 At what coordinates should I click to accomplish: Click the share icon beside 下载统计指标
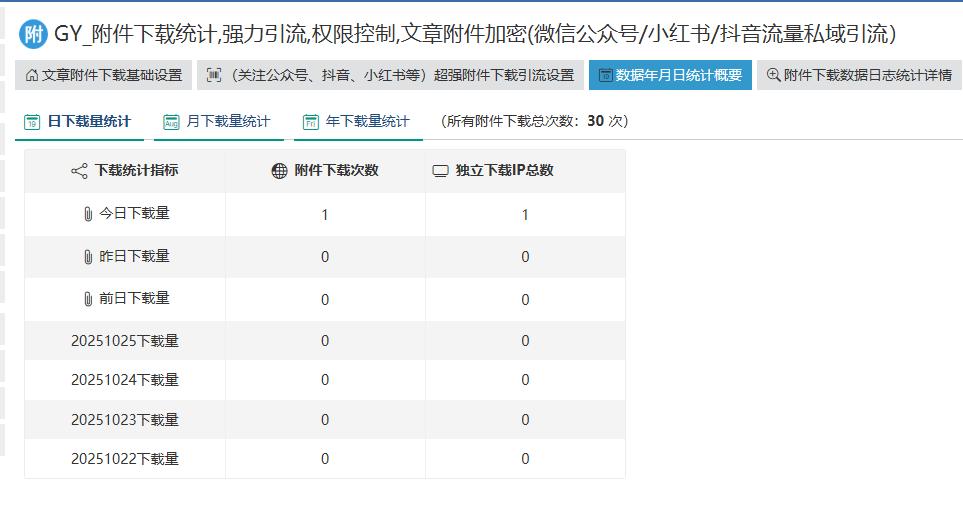pyautogui.click(x=79, y=171)
